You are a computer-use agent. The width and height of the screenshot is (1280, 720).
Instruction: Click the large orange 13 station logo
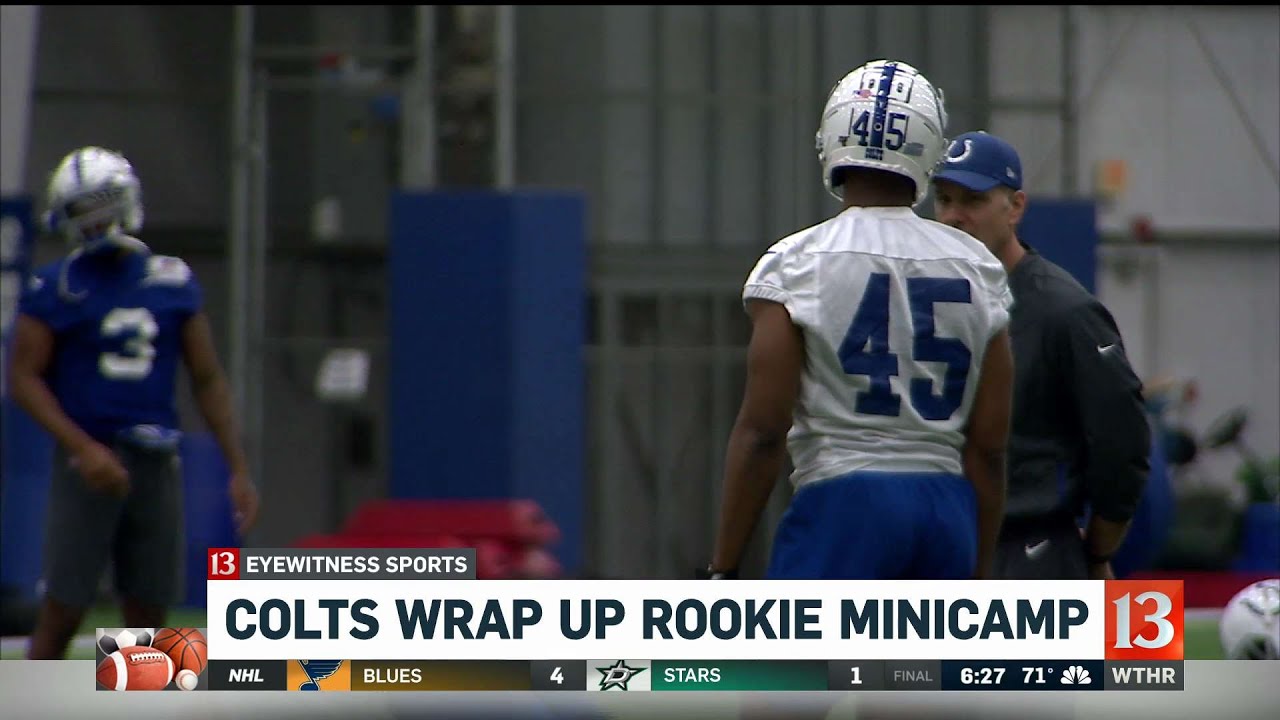1144,620
